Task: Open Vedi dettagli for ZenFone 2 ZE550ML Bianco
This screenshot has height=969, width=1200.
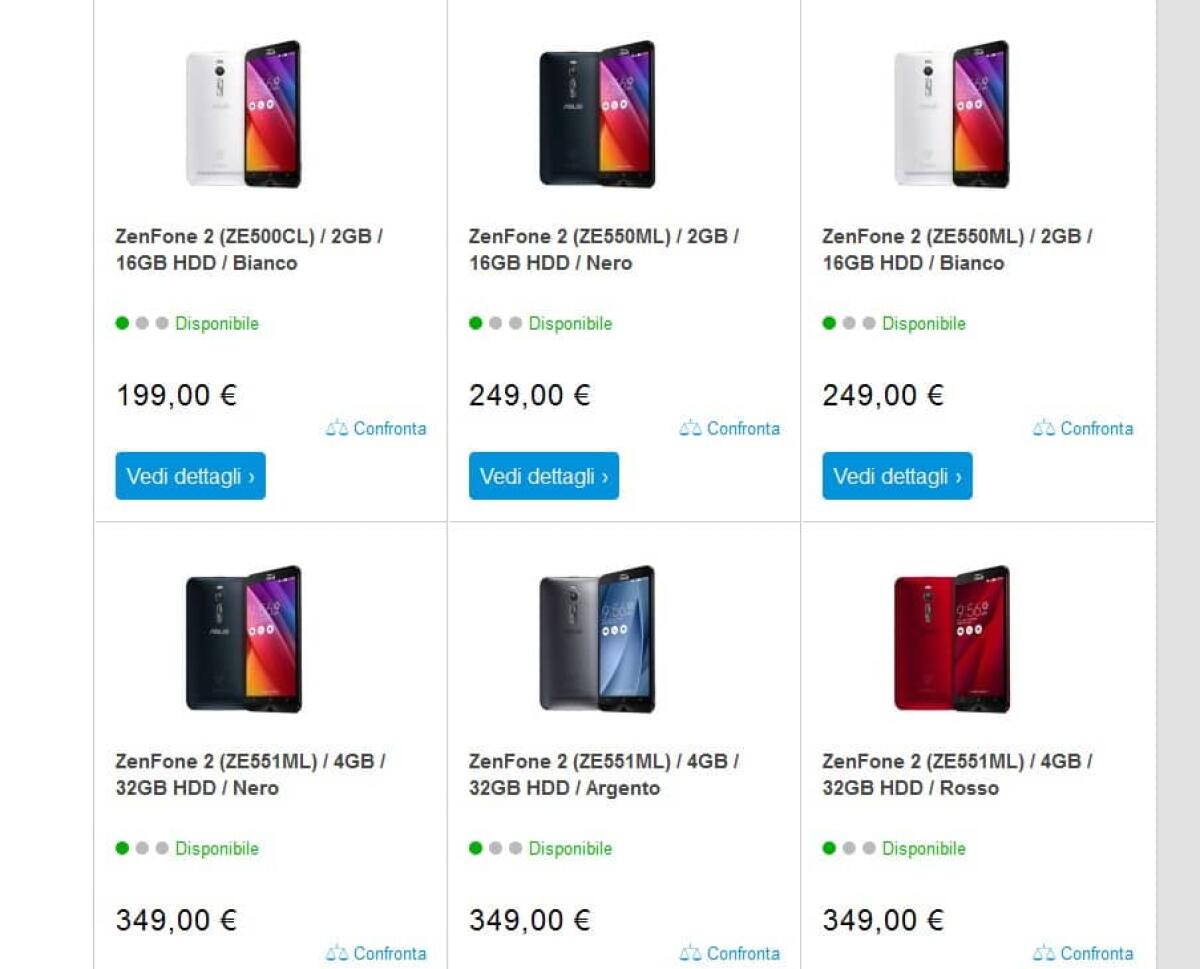Action: click(897, 476)
